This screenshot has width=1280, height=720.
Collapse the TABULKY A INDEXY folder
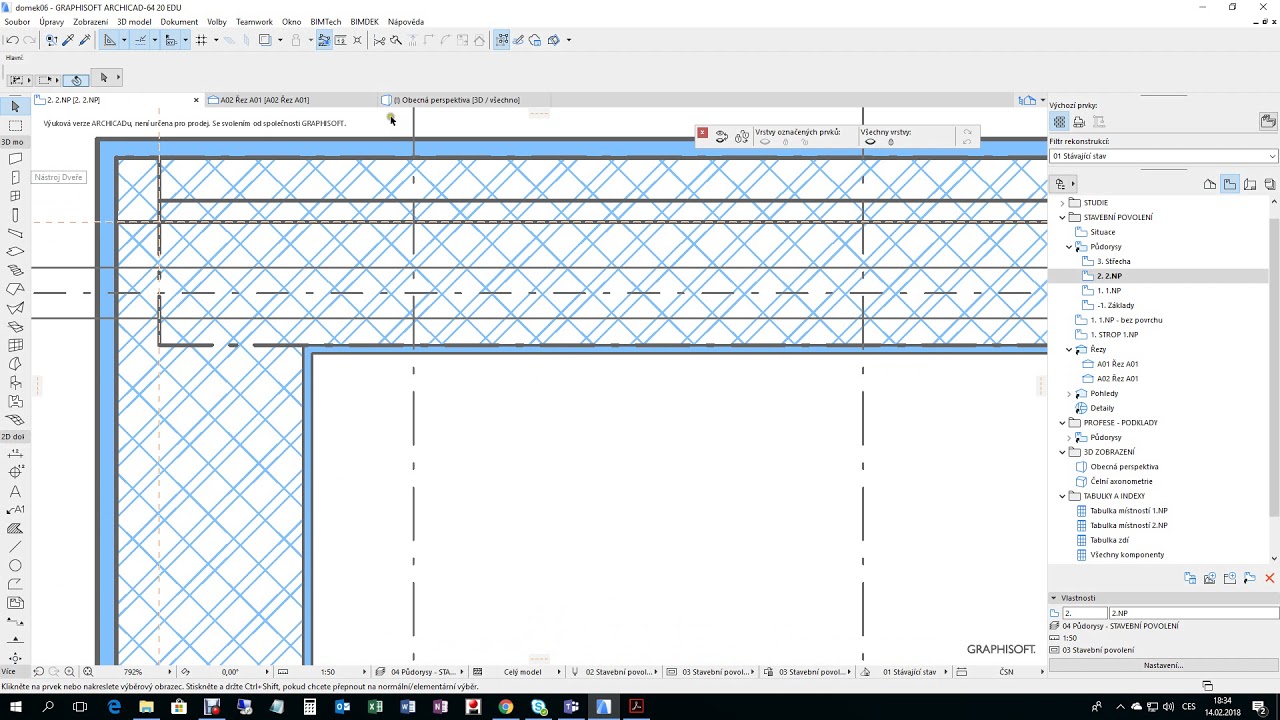click(1063, 496)
